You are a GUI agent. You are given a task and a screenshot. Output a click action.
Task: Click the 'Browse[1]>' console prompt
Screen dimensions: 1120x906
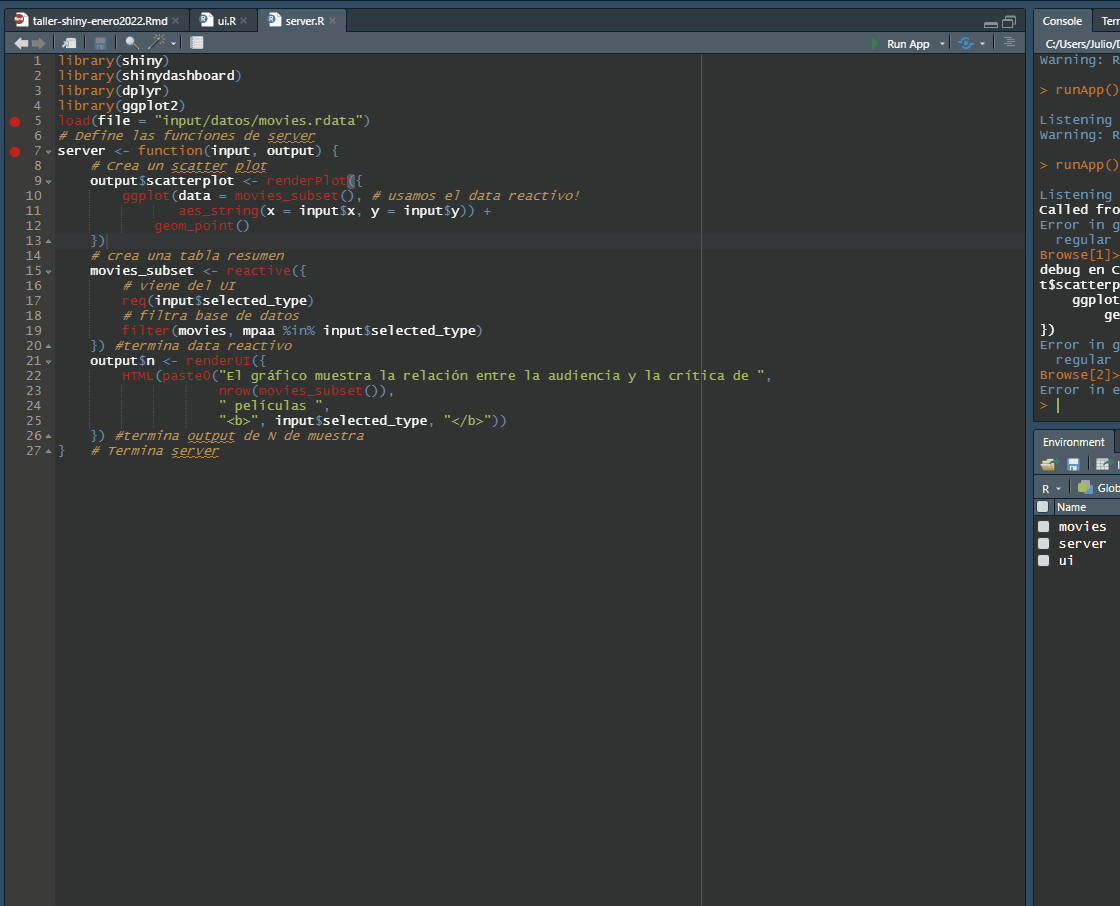coord(1079,255)
